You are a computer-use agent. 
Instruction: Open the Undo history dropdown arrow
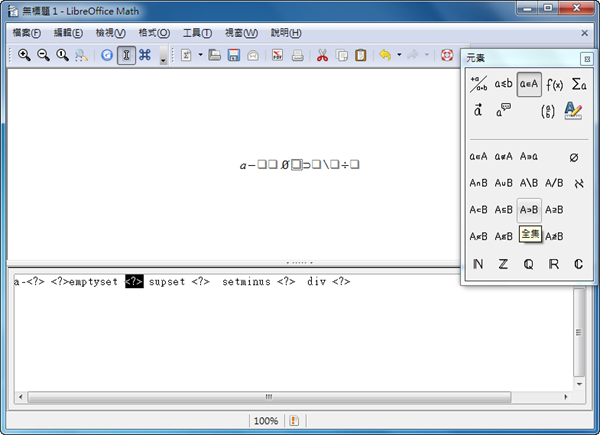pos(399,55)
